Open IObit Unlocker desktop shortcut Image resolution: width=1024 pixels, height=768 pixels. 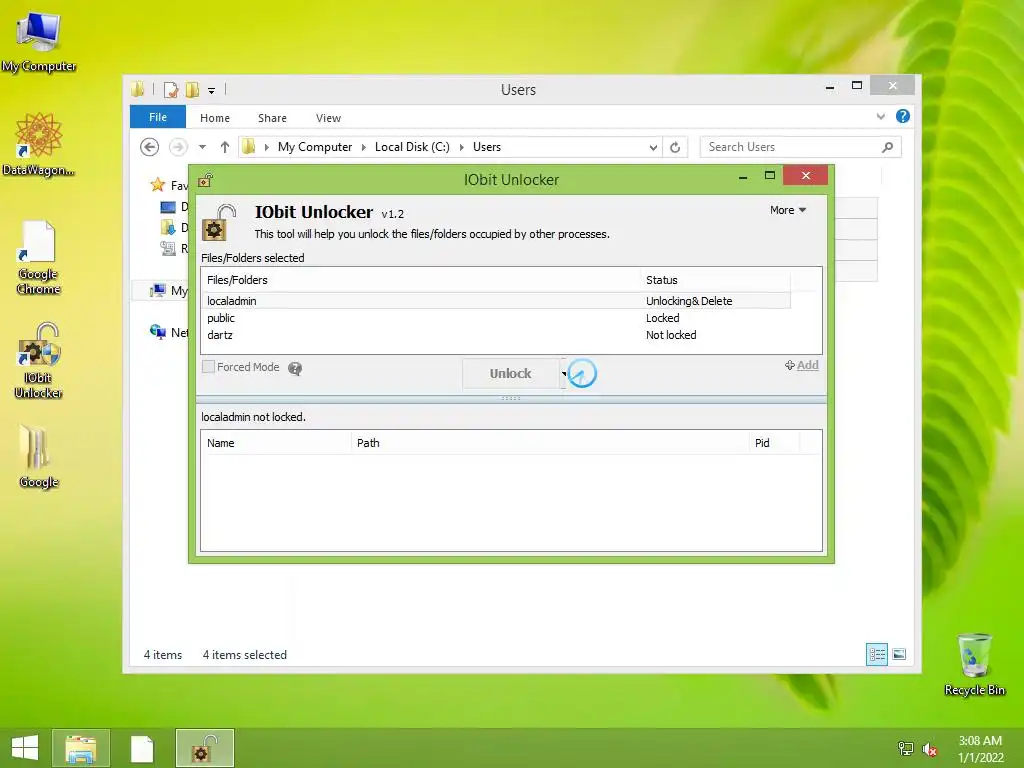(39, 360)
